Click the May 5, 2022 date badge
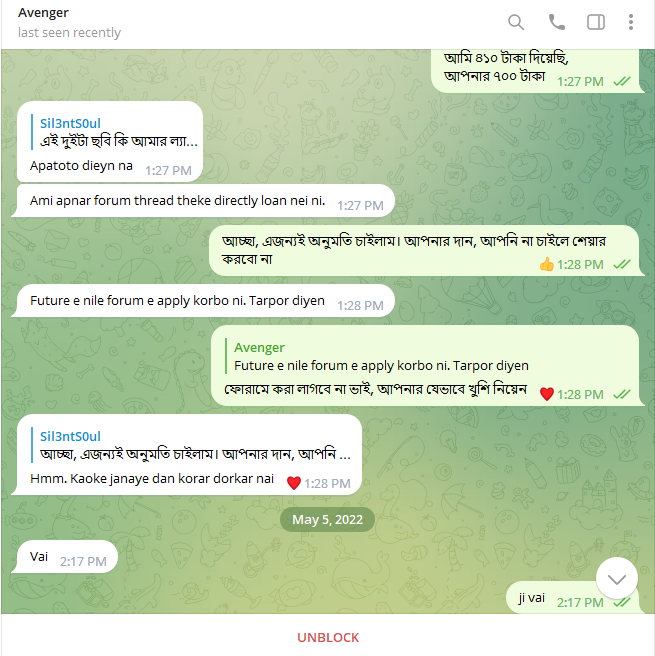The height and width of the screenshot is (656, 655). [x=327, y=519]
